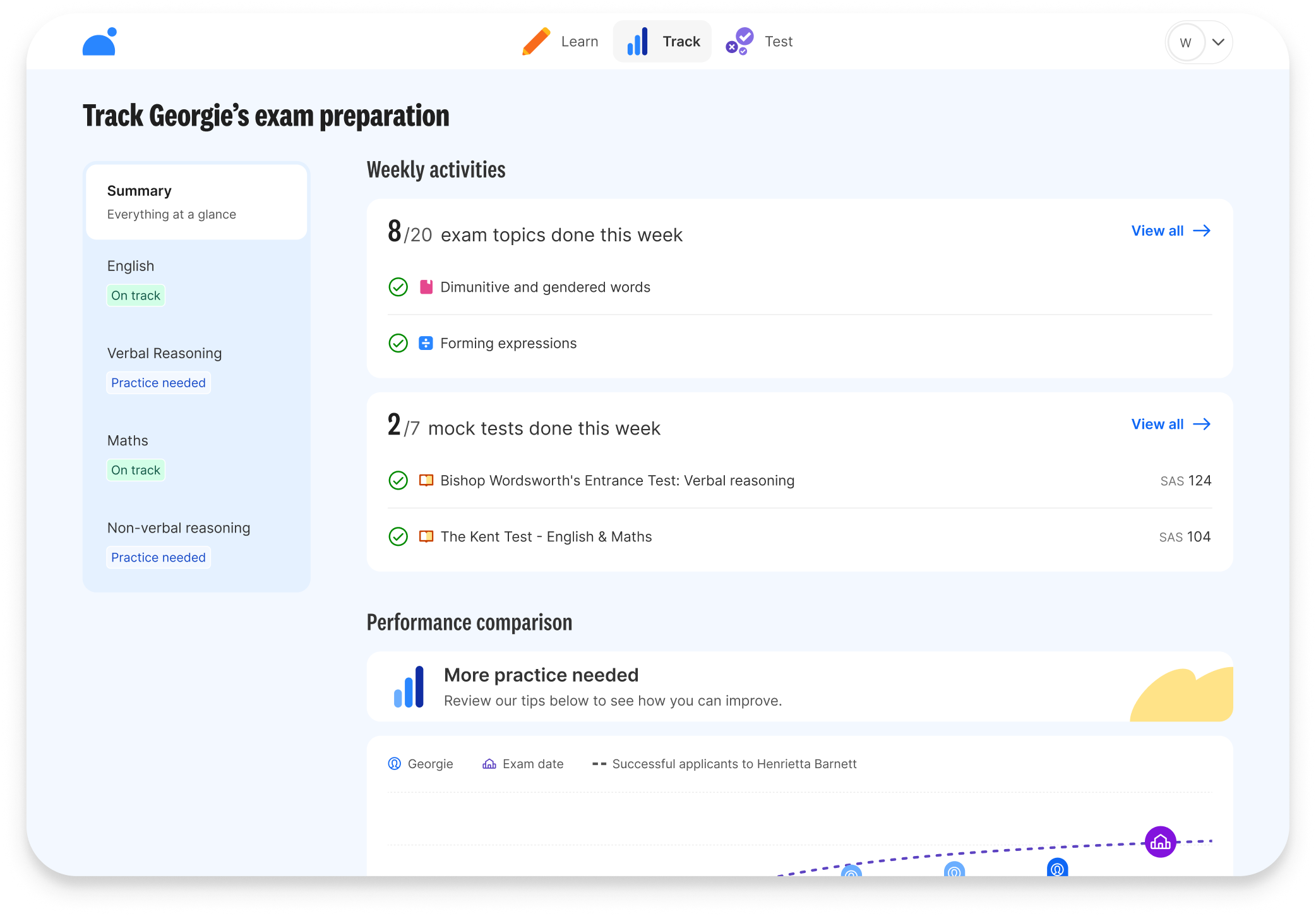
Task: Click the orange pencil Learn icon
Action: click(536, 42)
